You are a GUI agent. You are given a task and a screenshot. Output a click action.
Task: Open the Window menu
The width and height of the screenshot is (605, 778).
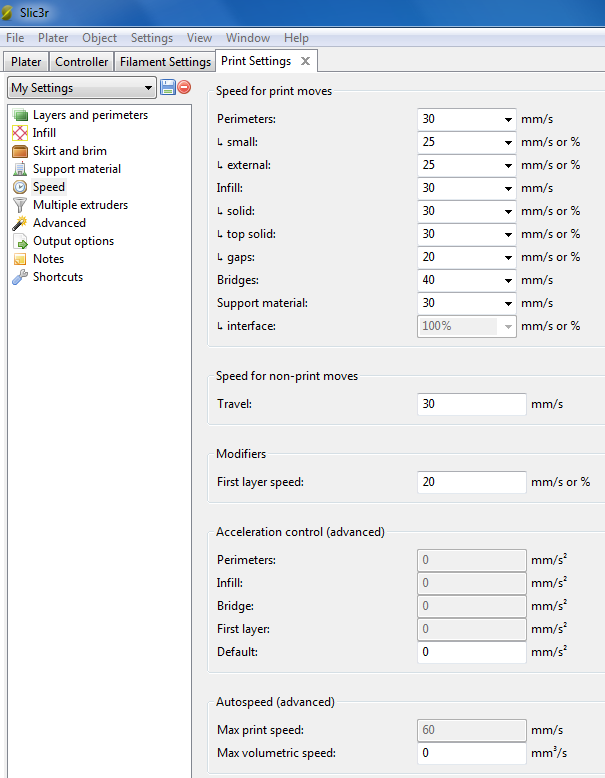point(248,38)
